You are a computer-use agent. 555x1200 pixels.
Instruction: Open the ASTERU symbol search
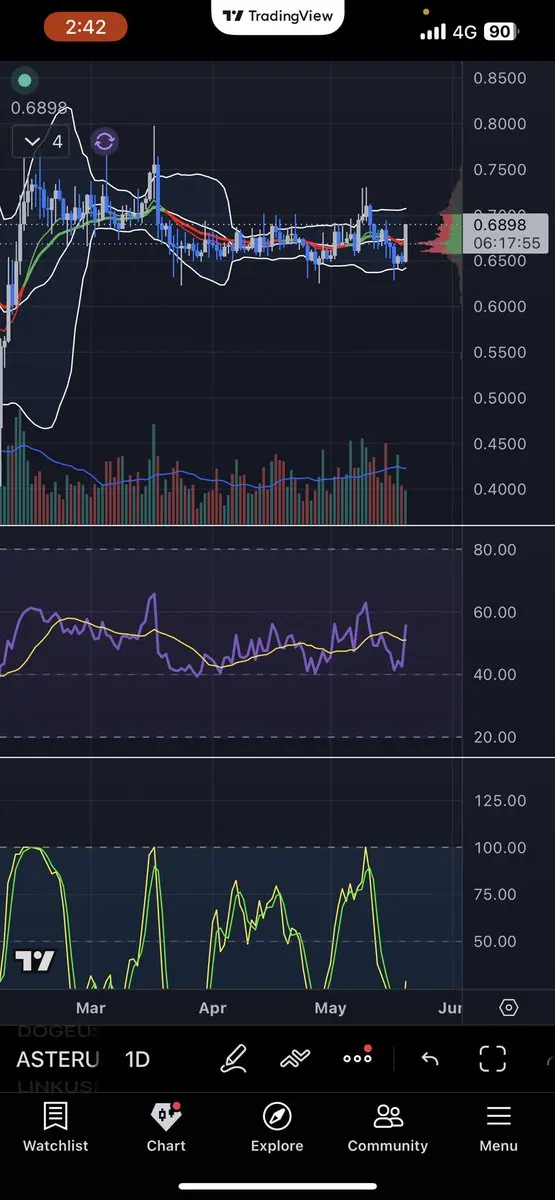(x=57, y=1060)
